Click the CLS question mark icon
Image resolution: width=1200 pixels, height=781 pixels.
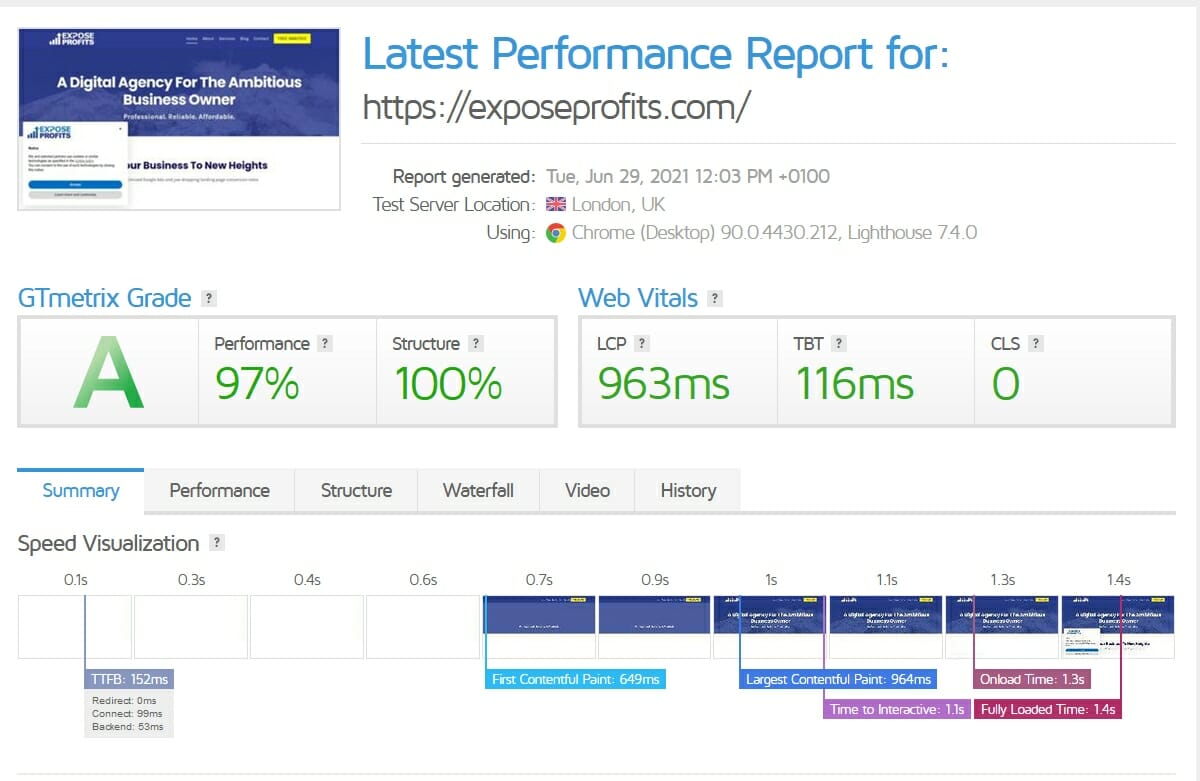[x=1036, y=343]
